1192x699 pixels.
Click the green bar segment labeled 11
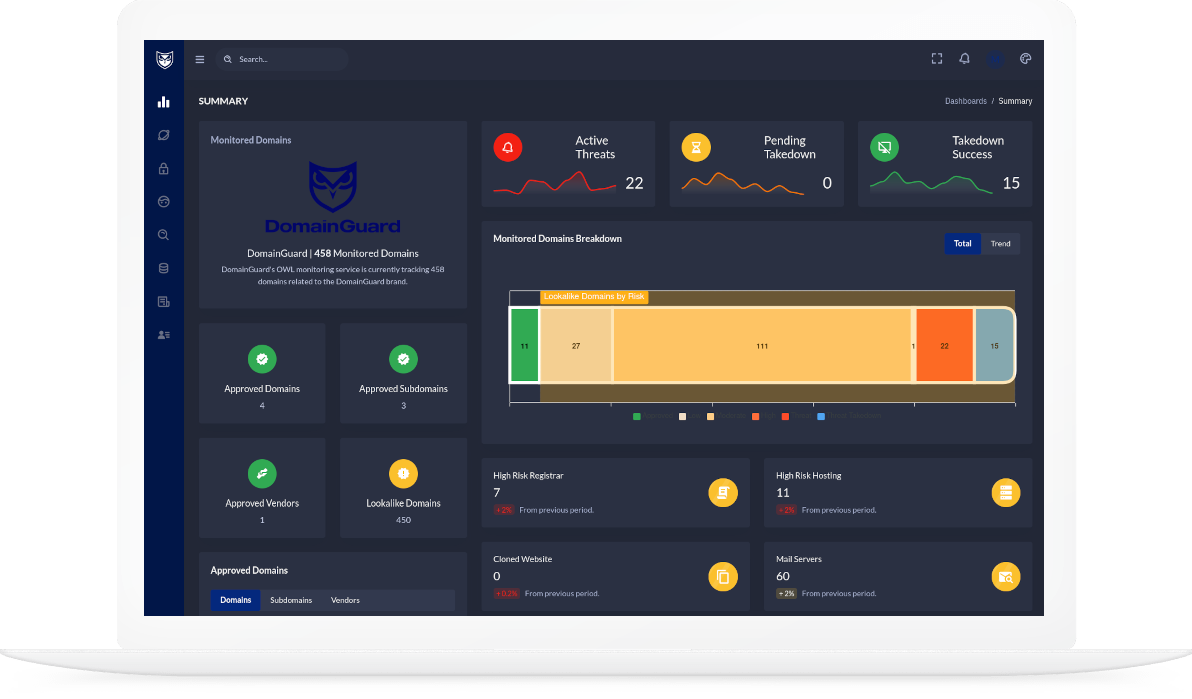[525, 345]
